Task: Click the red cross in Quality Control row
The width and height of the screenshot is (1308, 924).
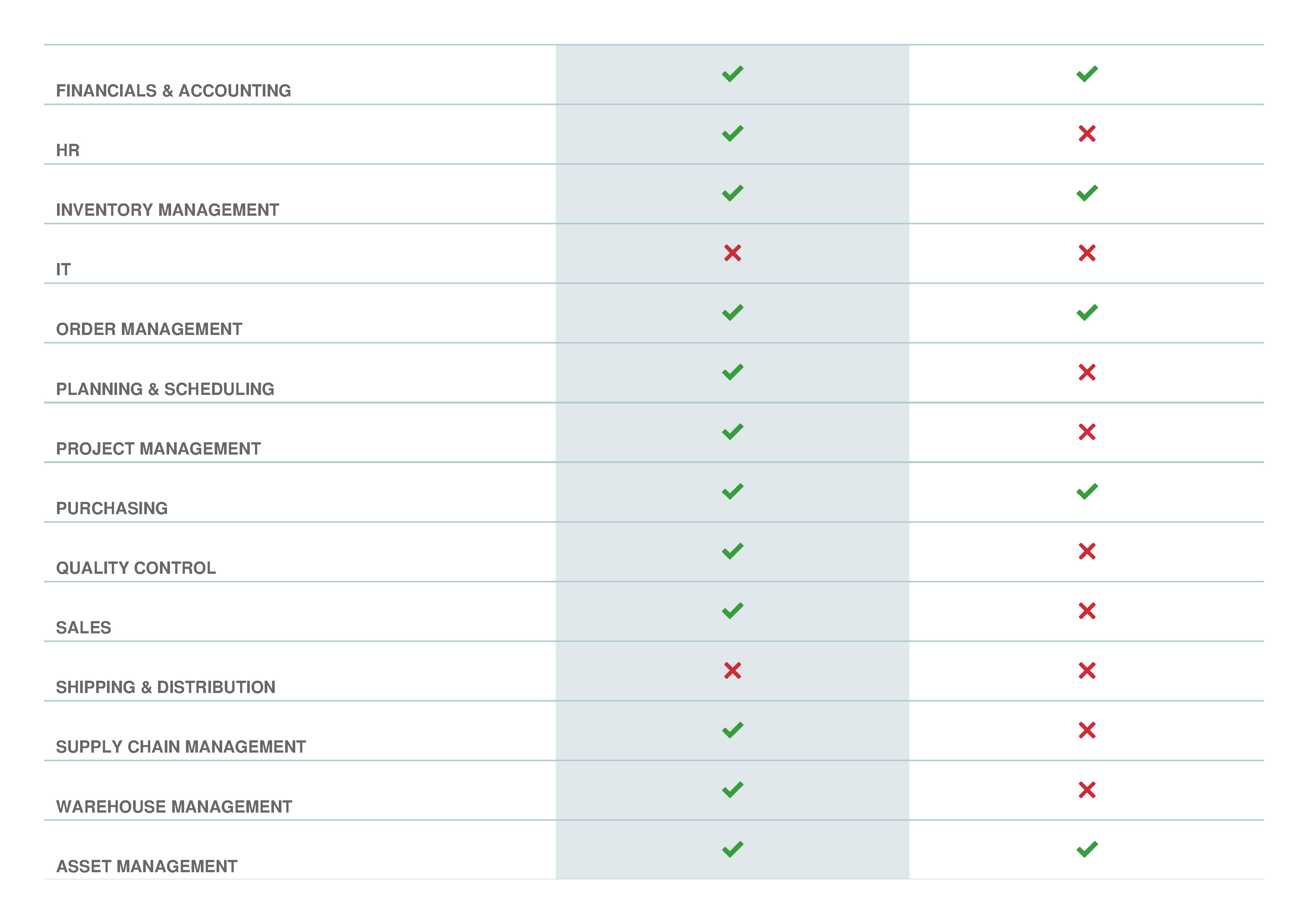Action: 1086,551
